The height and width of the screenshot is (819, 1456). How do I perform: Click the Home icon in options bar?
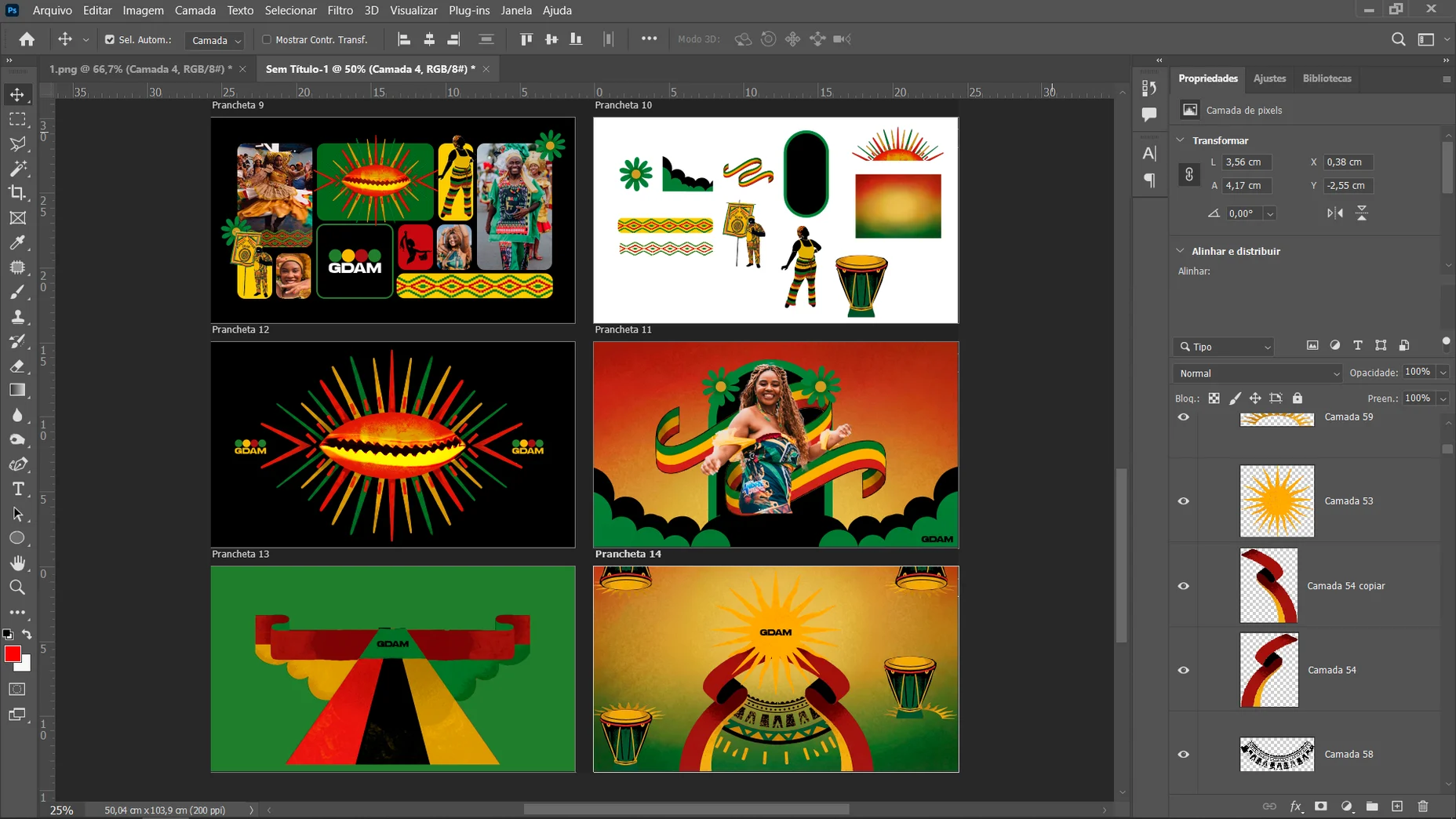click(x=27, y=39)
